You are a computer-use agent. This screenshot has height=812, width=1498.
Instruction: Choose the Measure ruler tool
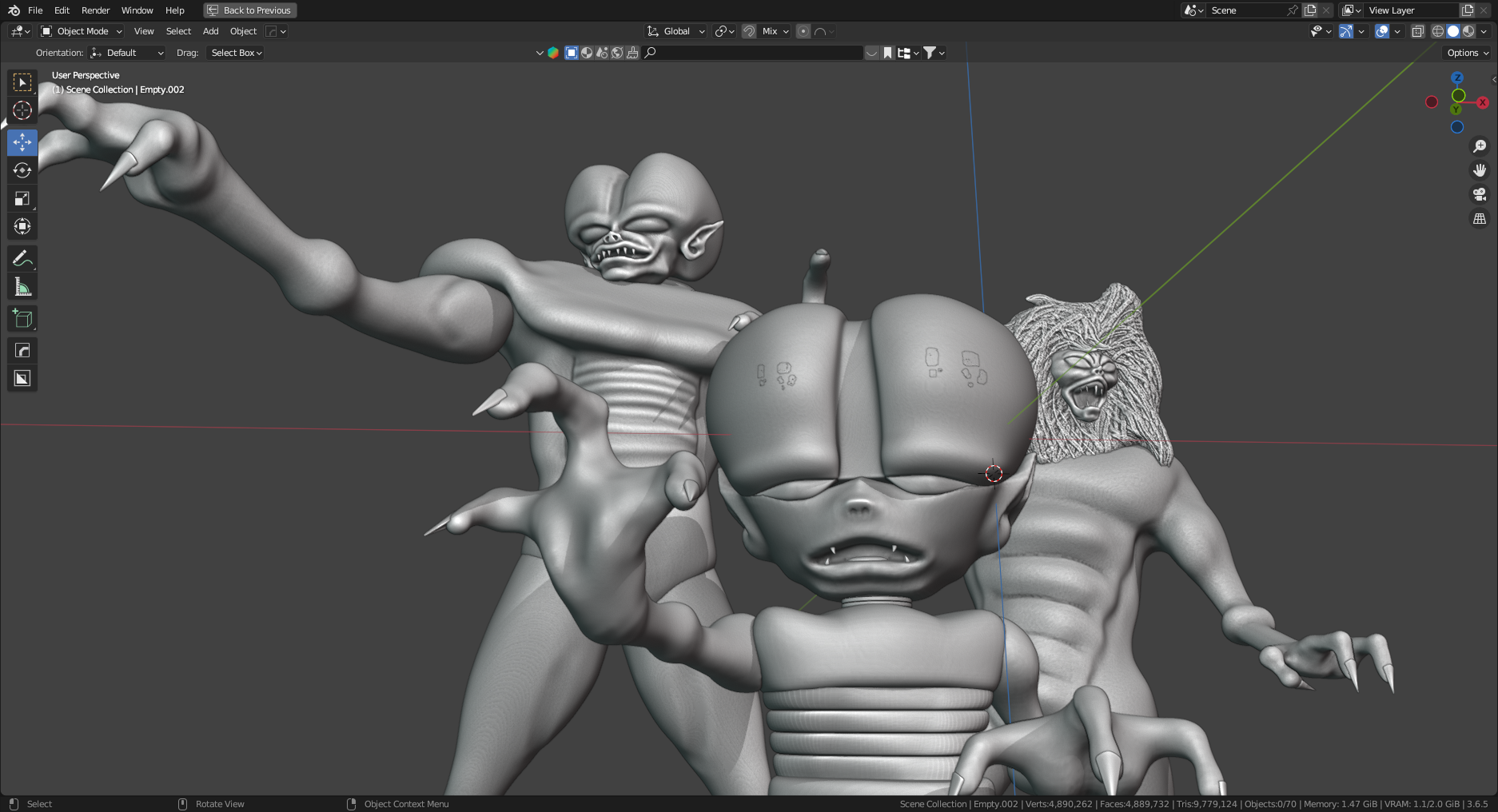22,286
